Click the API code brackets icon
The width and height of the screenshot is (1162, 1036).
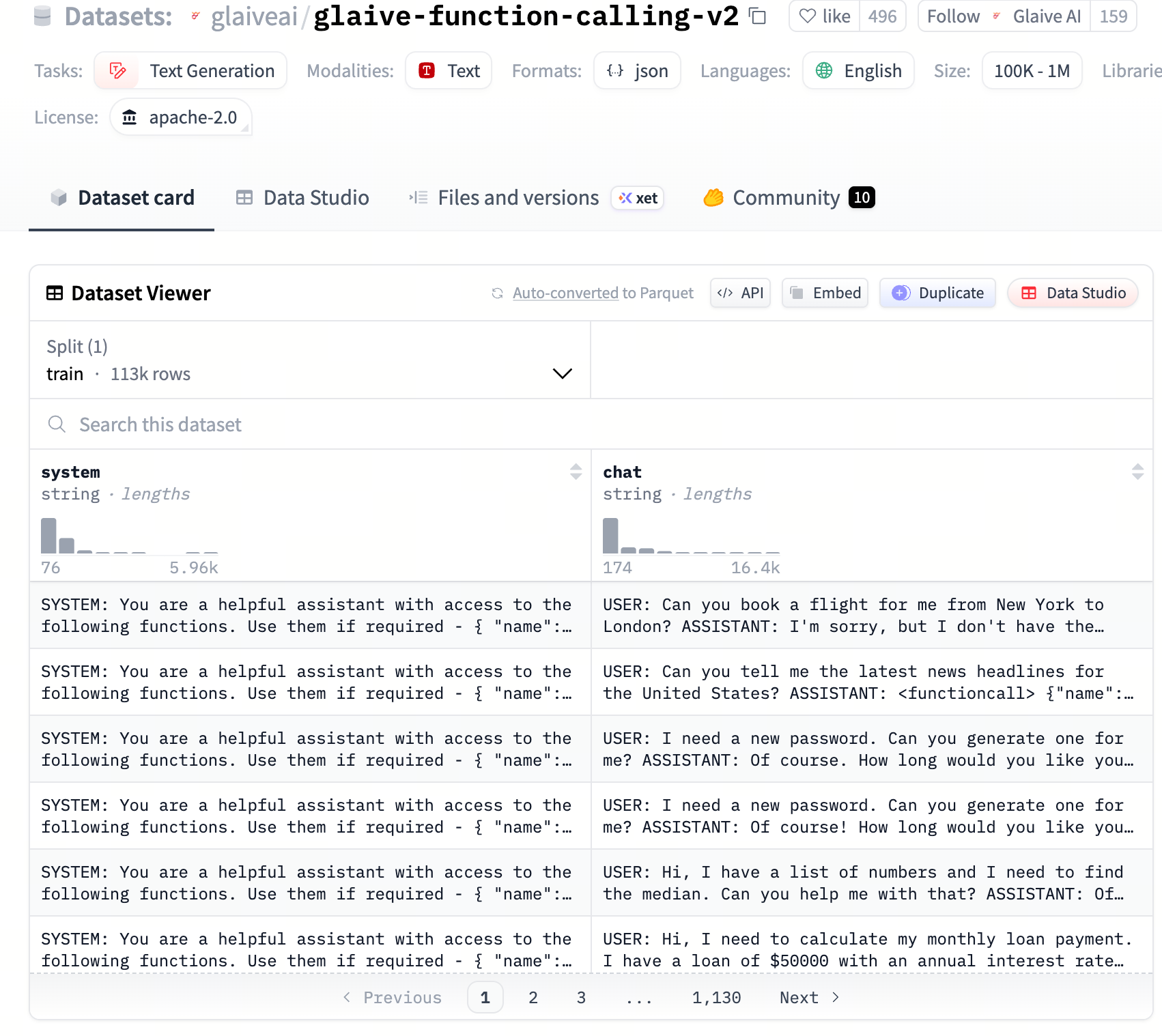click(725, 293)
